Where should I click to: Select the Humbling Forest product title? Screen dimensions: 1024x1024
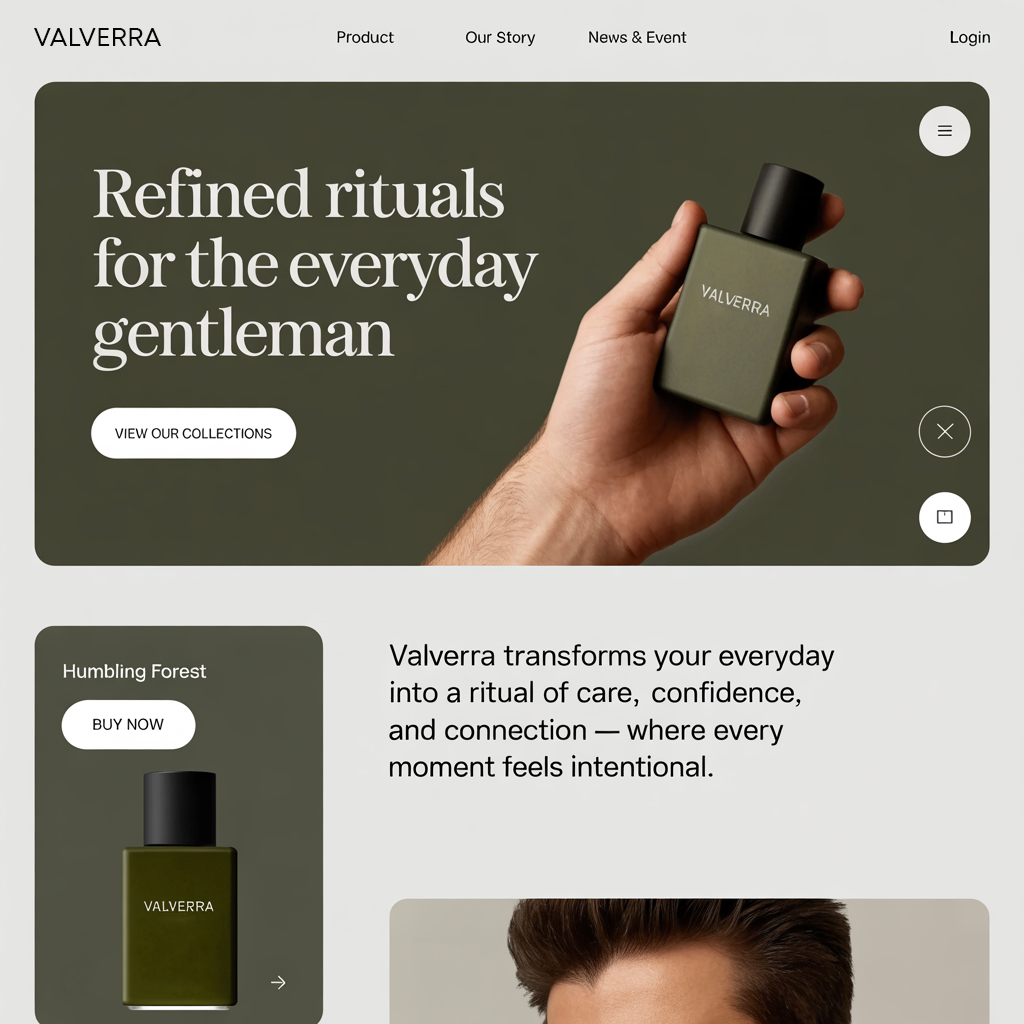pyautogui.click(x=134, y=671)
